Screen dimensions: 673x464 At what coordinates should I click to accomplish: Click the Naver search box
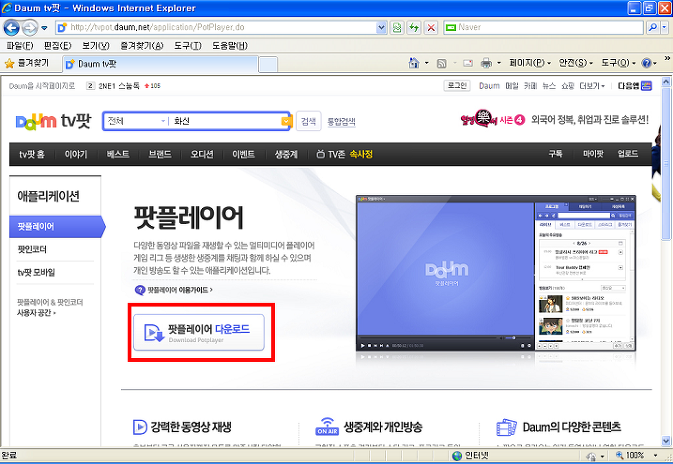pyautogui.click(x=543, y=27)
